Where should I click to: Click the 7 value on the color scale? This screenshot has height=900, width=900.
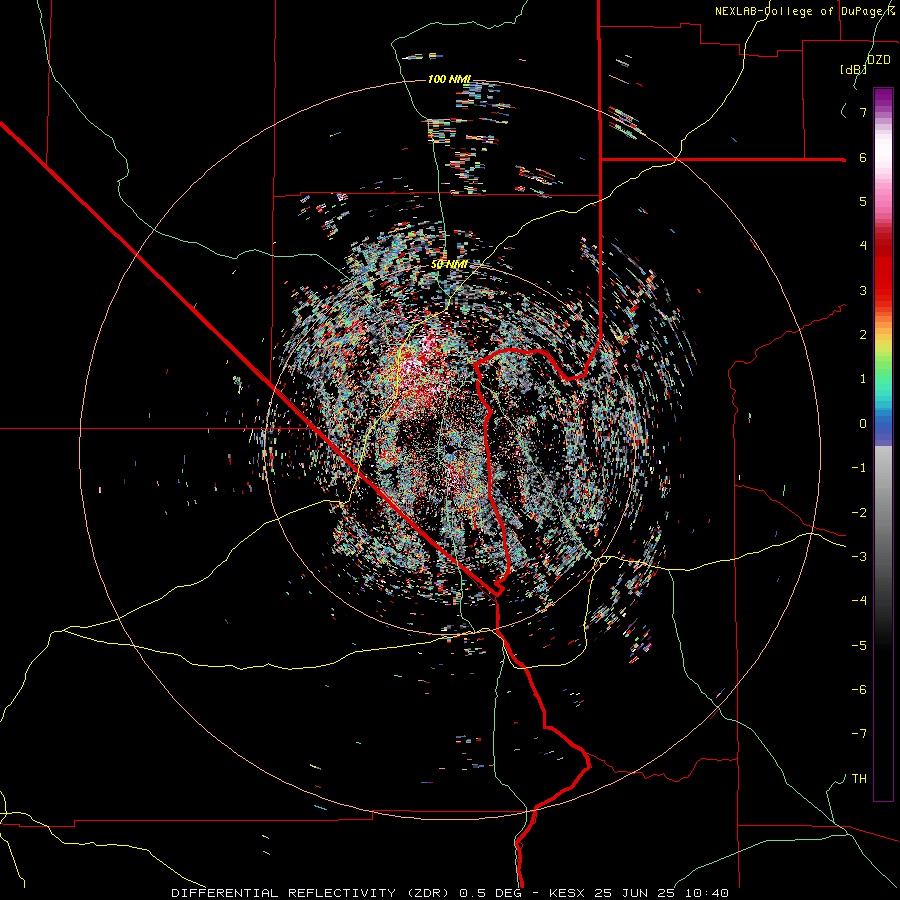coord(863,112)
